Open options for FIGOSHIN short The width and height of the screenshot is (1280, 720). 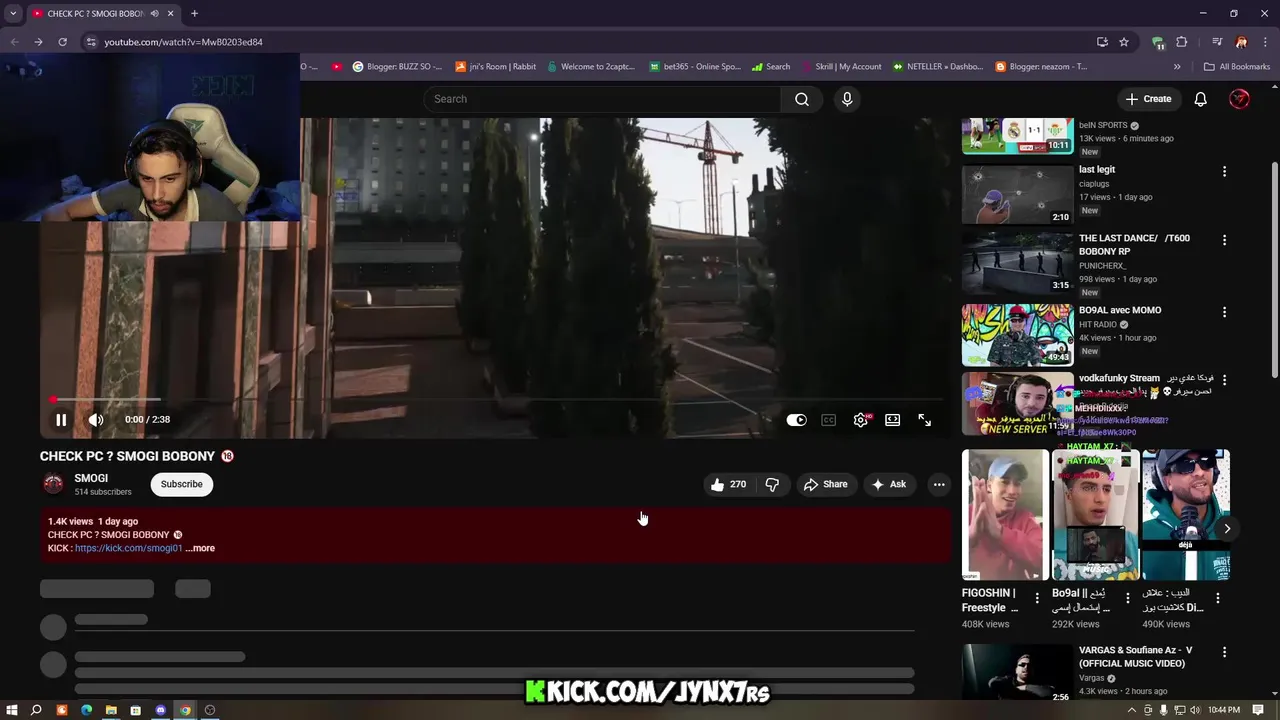[1036, 598]
